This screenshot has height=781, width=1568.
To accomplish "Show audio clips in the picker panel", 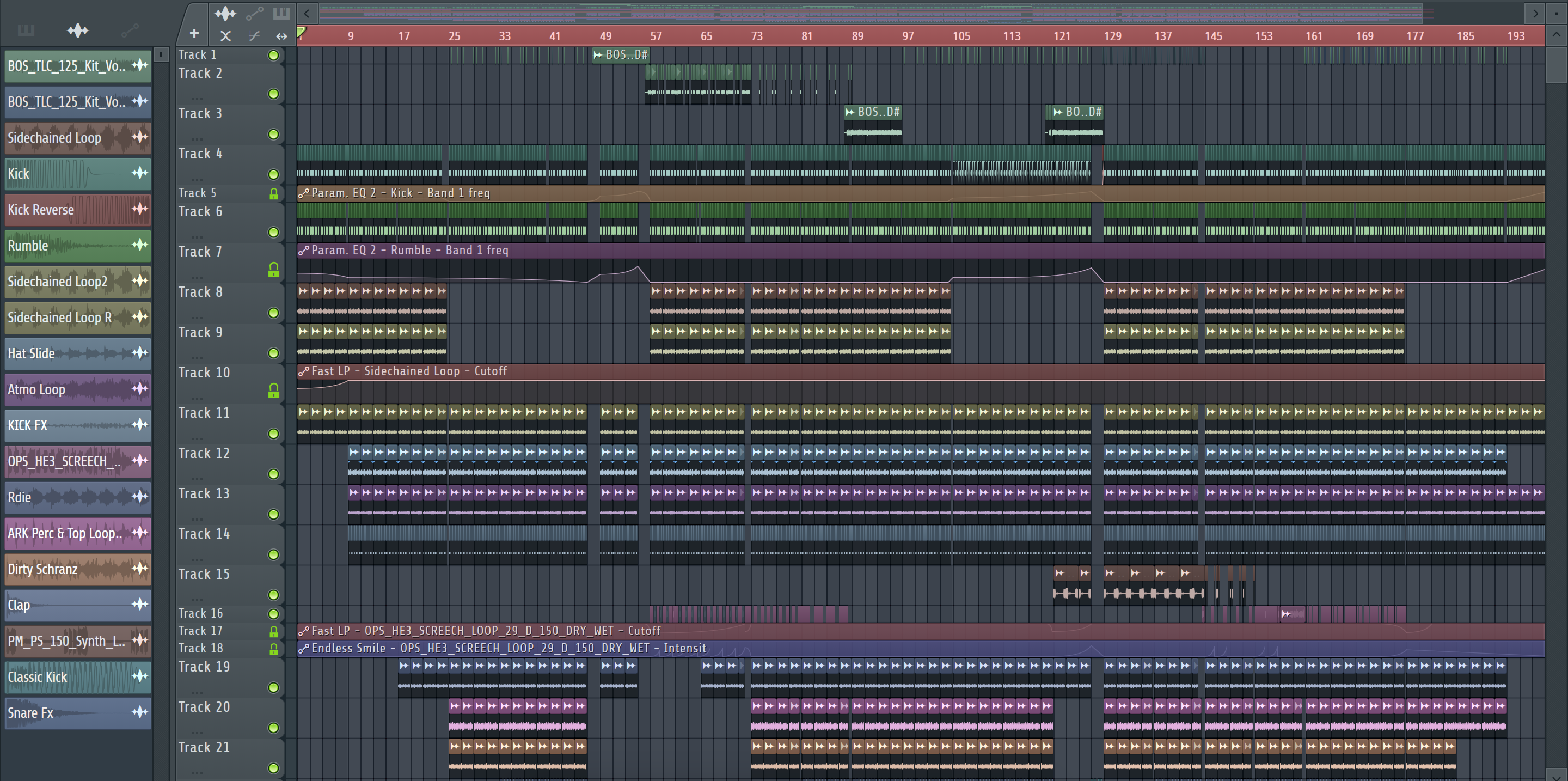I will coord(78,30).
